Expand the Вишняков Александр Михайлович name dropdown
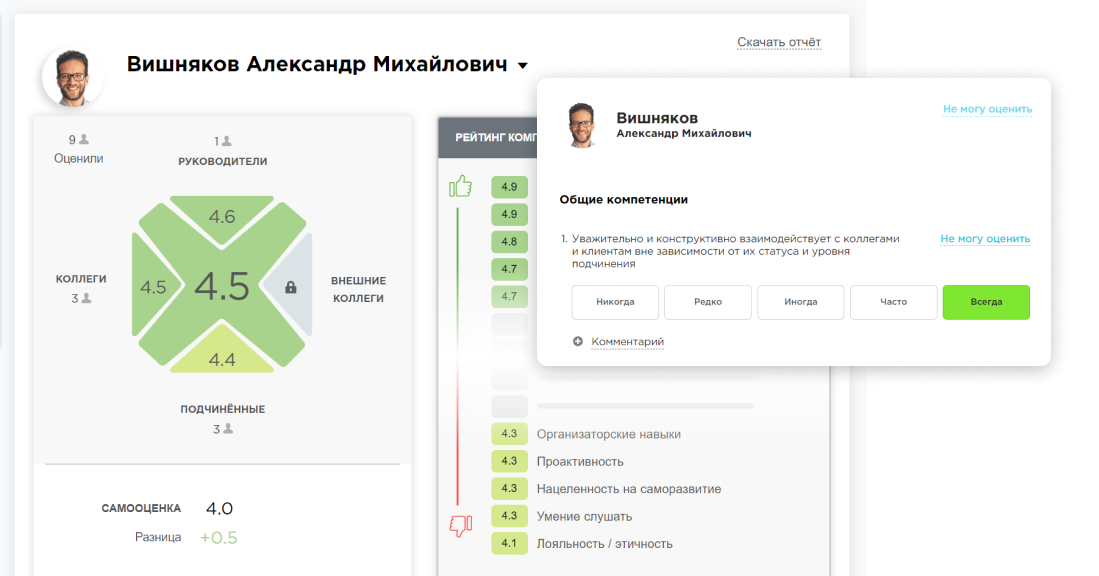Viewport: 1099px width, 576px height. pyautogui.click(x=521, y=64)
